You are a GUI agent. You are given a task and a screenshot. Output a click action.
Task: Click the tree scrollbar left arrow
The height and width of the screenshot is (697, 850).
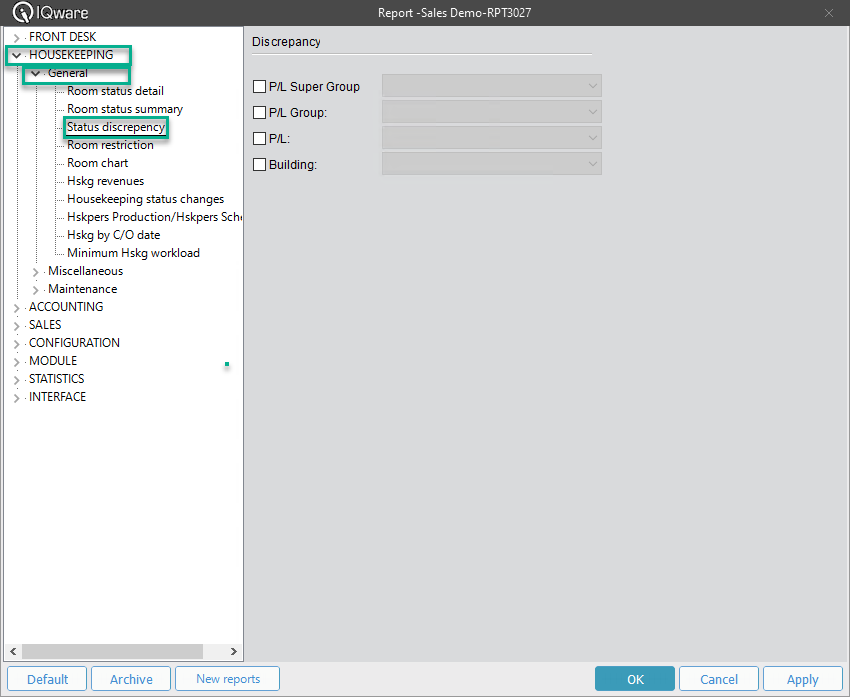(x=14, y=651)
